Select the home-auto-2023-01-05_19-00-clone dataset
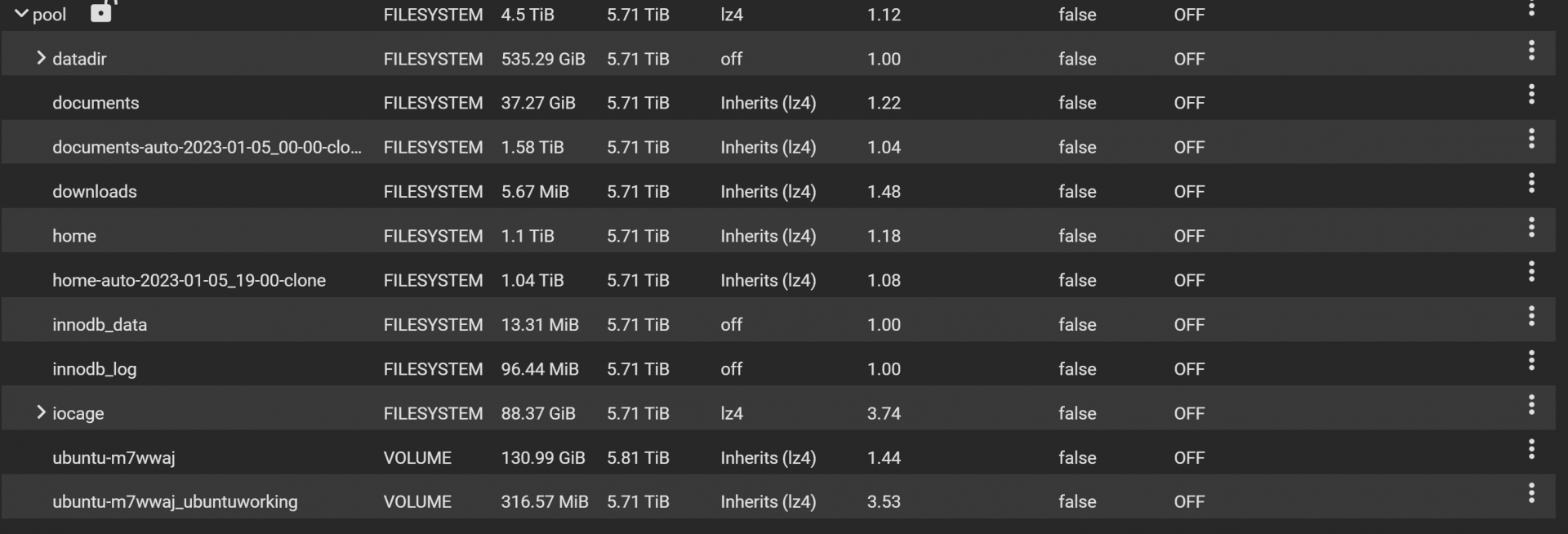The width and height of the screenshot is (1568, 534). (189, 280)
